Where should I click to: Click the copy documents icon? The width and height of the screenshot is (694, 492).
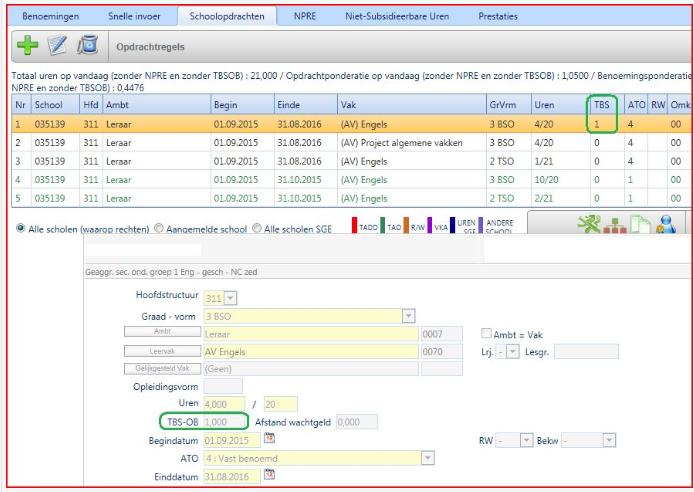pyautogui.click(x=640, y=224)
